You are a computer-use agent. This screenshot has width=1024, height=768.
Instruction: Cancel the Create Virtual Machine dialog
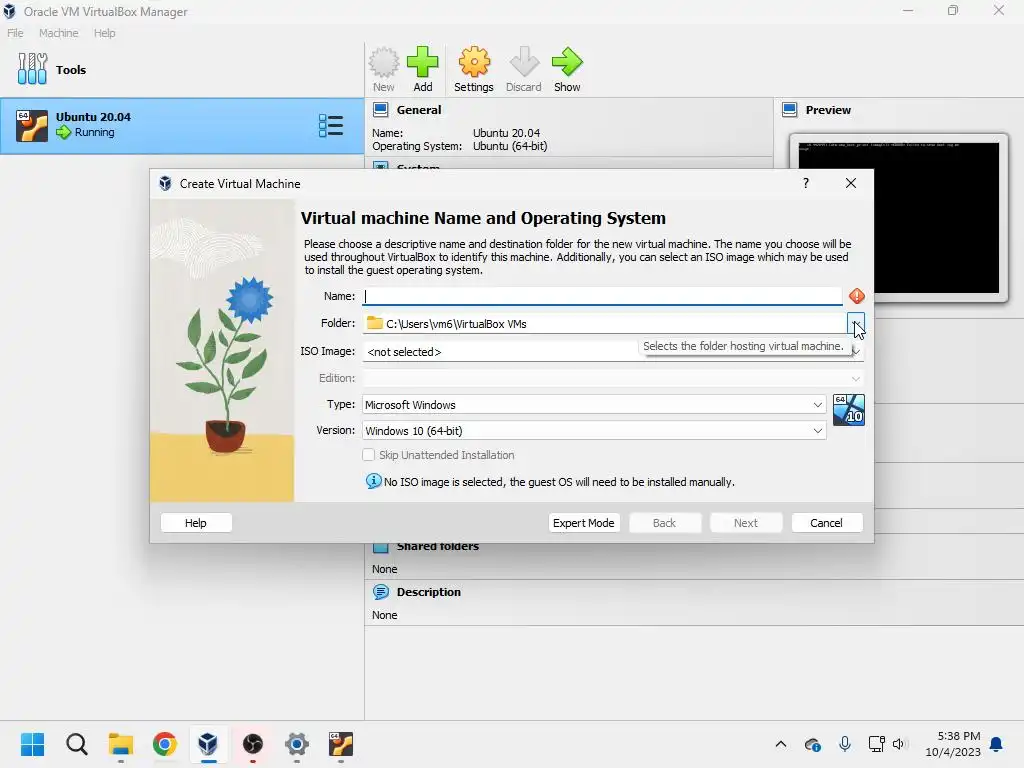click(827, 522)
